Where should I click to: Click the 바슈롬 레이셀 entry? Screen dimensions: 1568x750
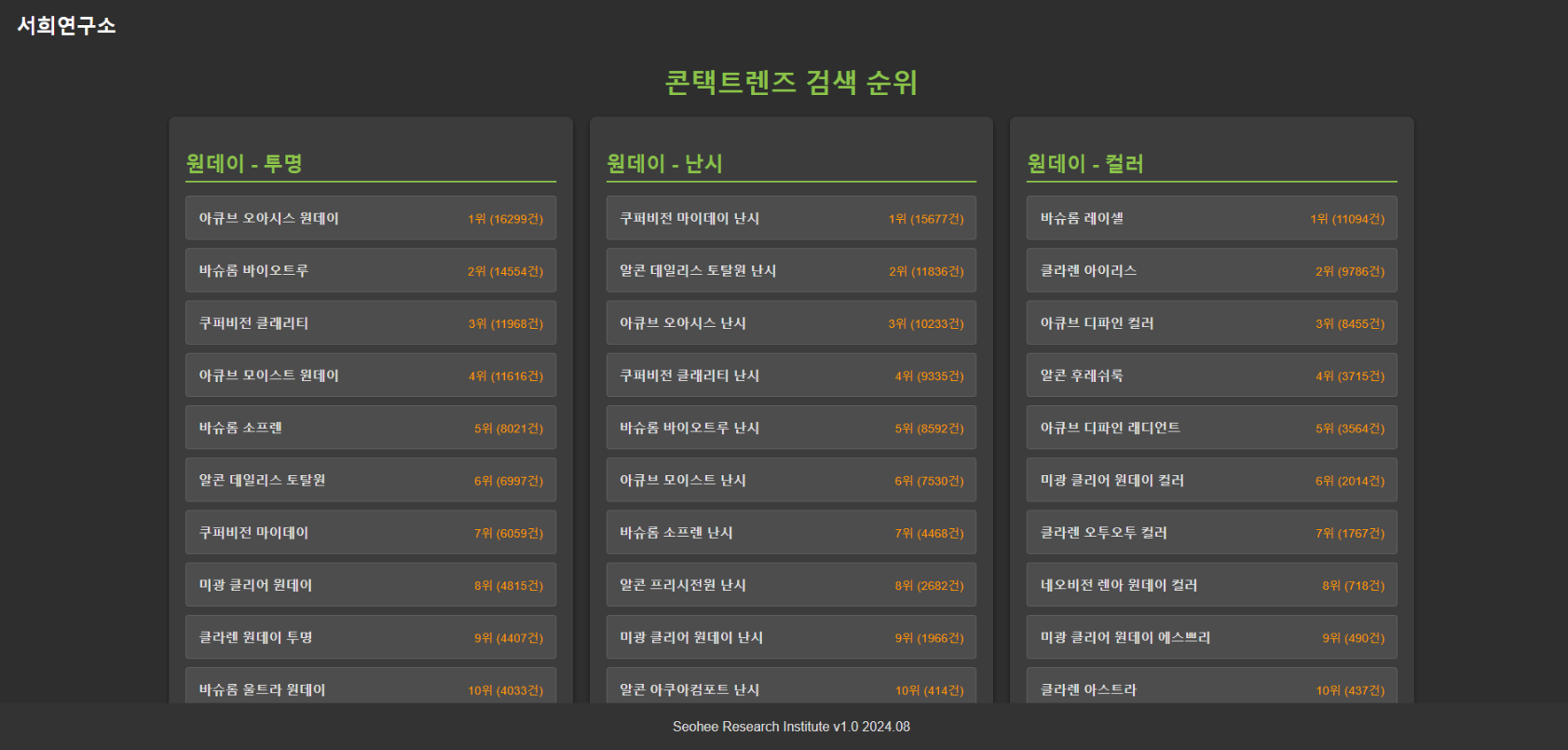click(1212, 218)
